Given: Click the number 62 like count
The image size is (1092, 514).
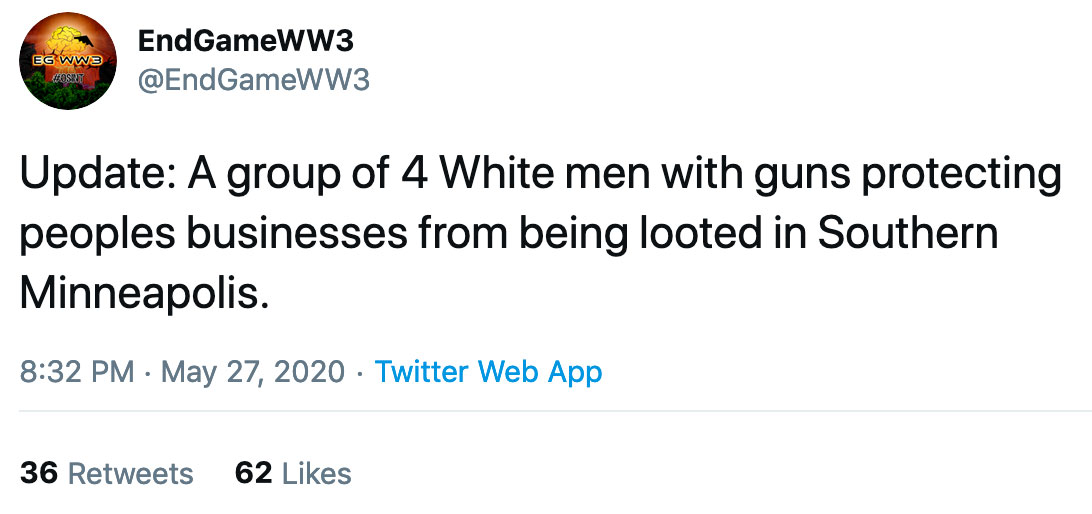Looking at the screenshot, I should pos(254,472).
